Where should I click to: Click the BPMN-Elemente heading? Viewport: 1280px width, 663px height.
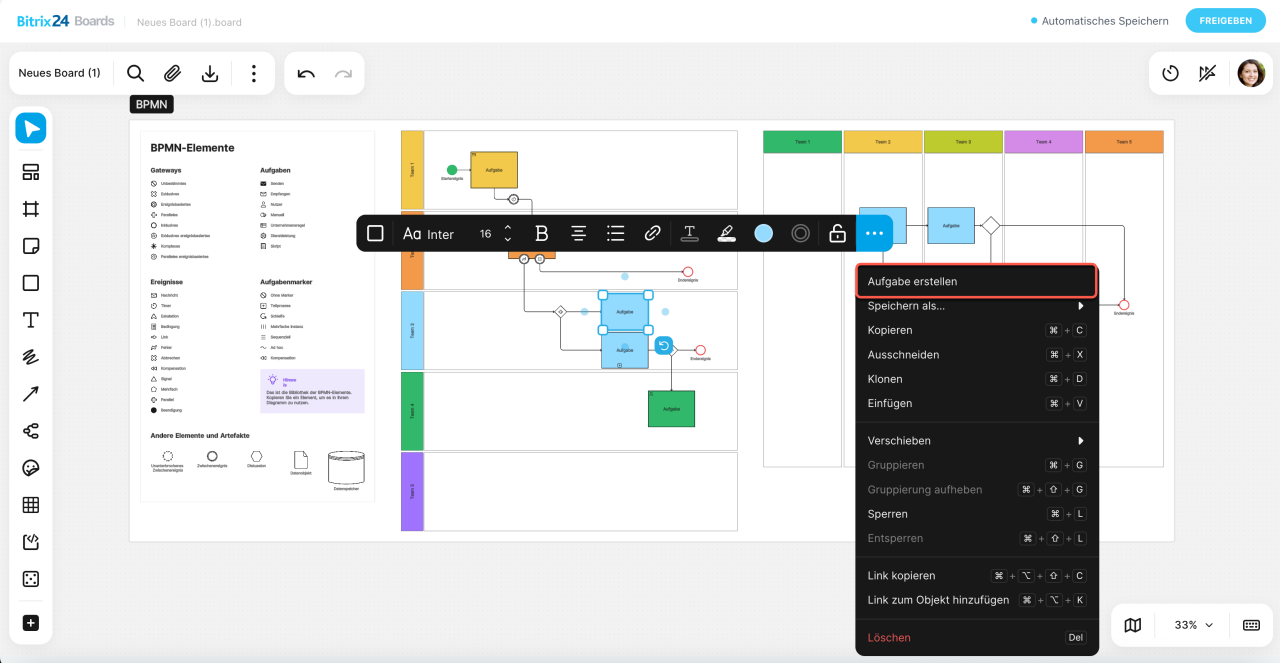click(x=192, y=148)
